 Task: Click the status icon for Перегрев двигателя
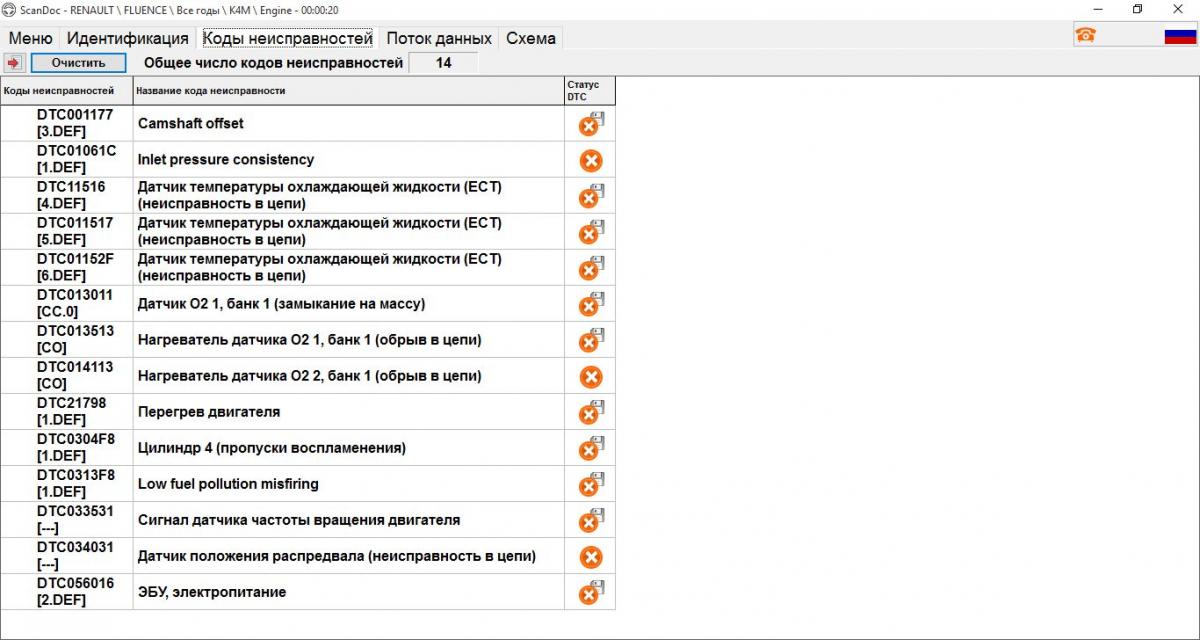(591, 412)
